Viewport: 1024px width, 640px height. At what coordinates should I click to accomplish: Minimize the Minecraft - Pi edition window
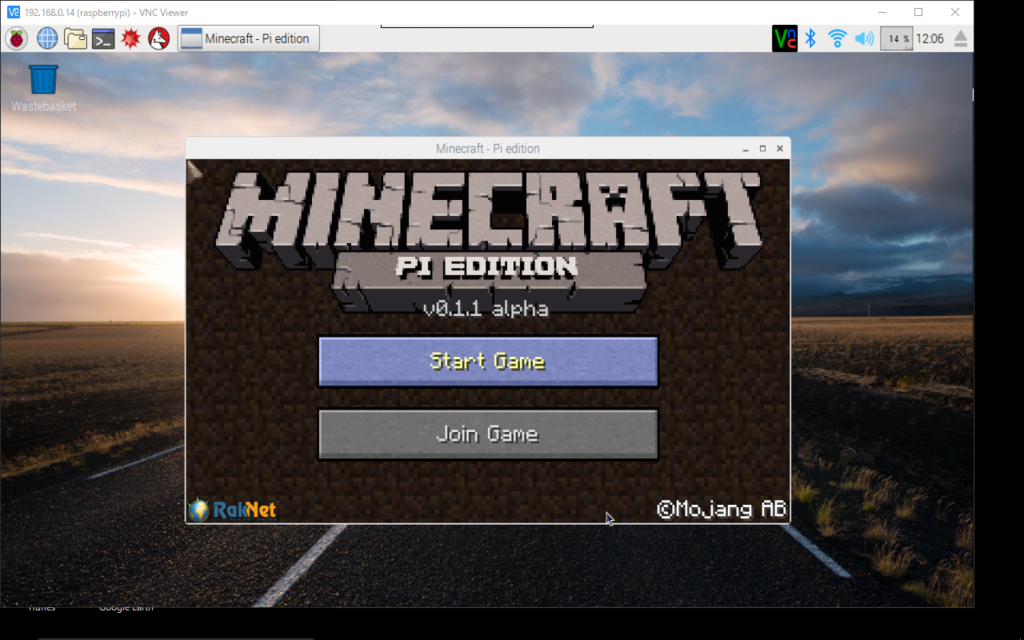745,149
